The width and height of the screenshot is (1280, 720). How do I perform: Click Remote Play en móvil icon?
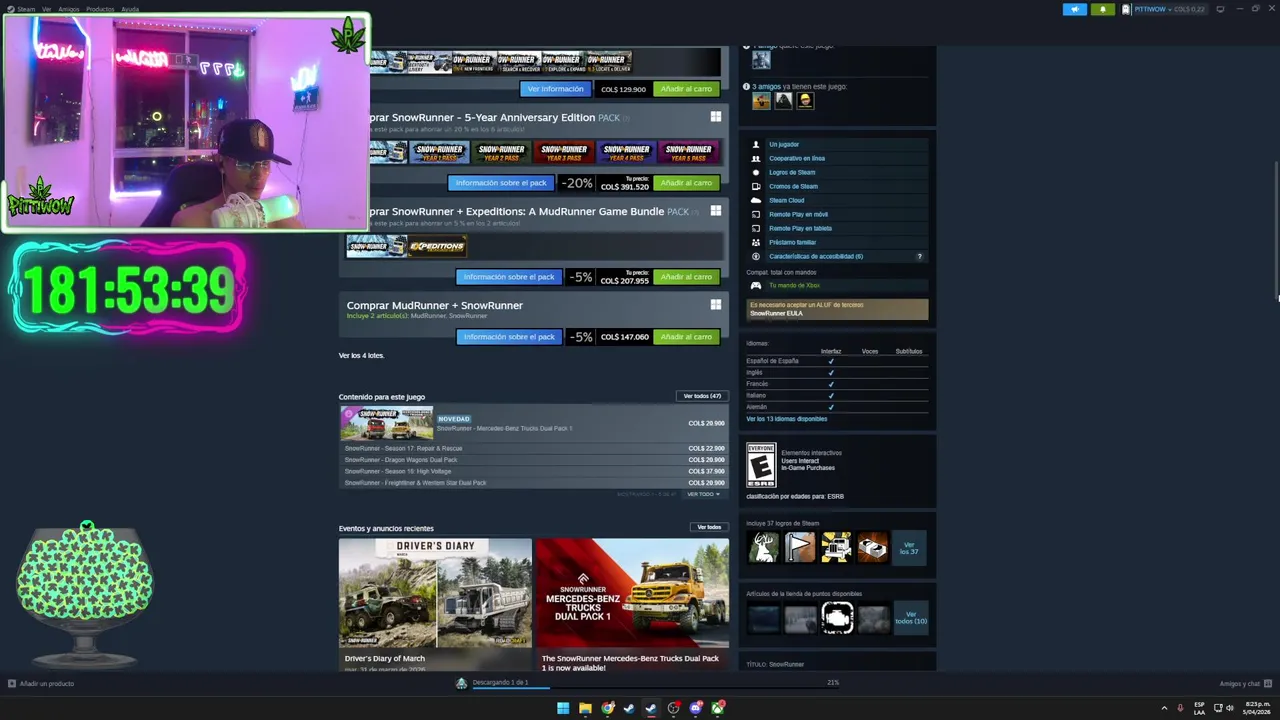[x=756, y=214]
